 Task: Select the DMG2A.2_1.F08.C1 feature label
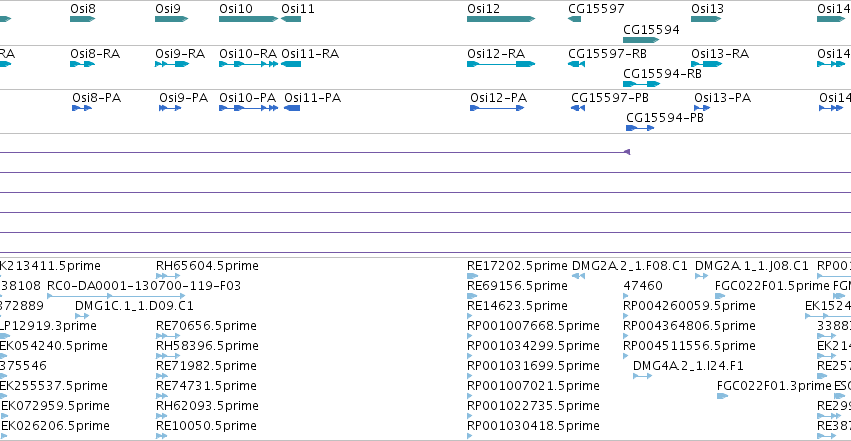(630, 266)
